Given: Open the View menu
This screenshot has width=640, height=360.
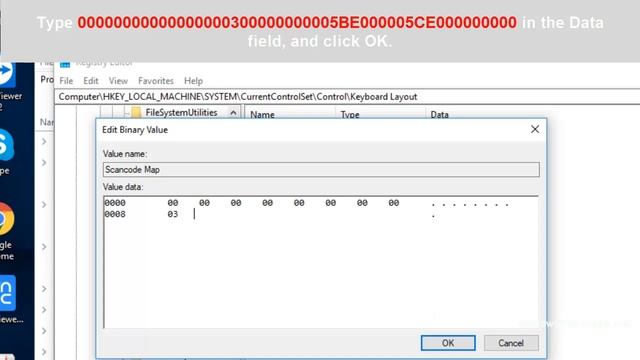Looking at the screenshot, I should tap(118, 81).
